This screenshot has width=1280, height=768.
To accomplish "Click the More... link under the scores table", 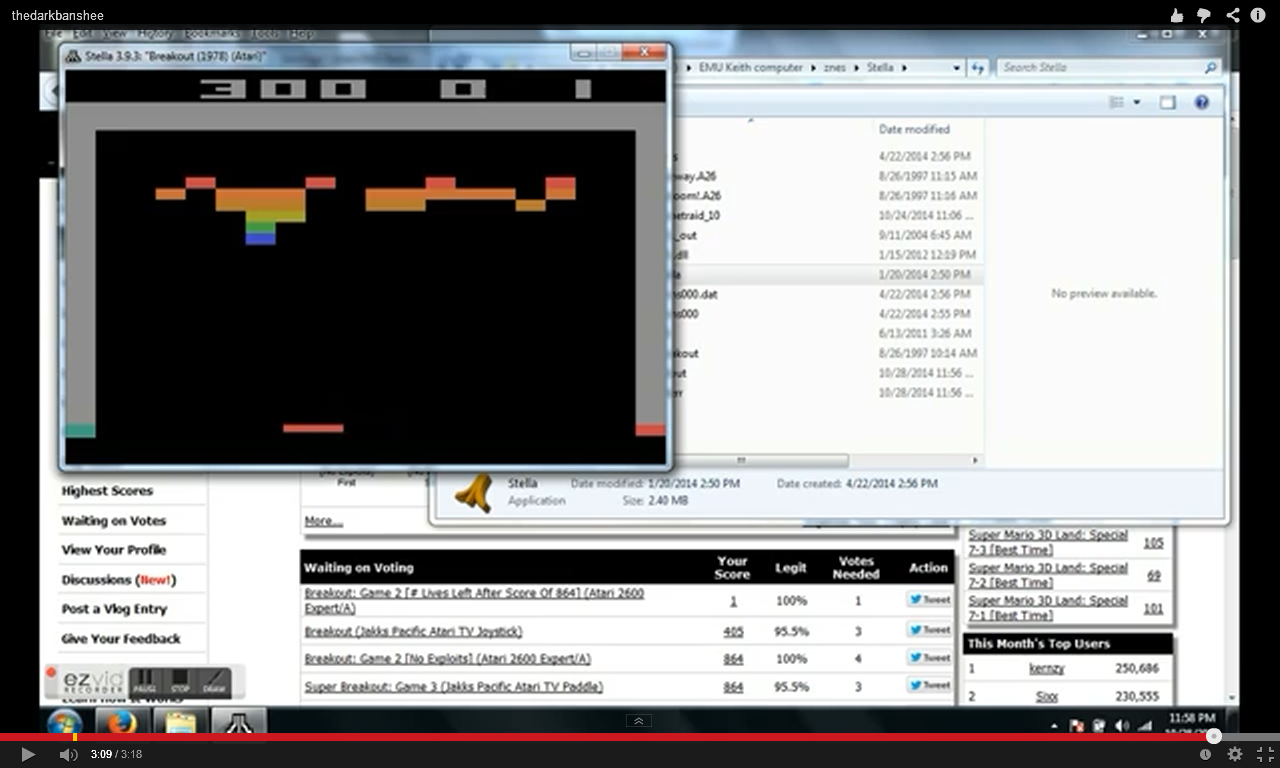I will pyautogui.click(x=324, y=521).
